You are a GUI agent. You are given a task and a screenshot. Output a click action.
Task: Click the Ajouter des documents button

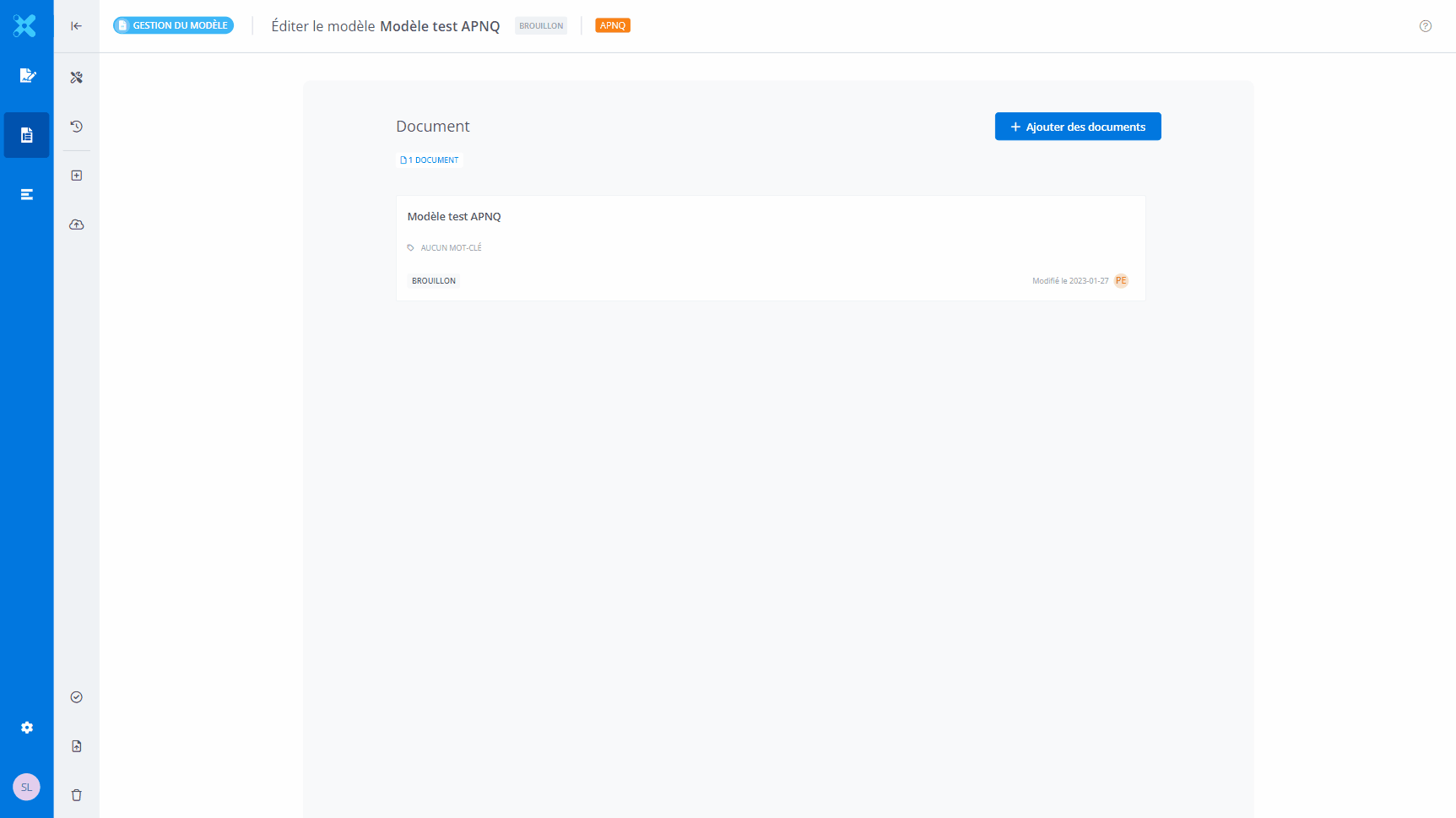pos(1077,127)
